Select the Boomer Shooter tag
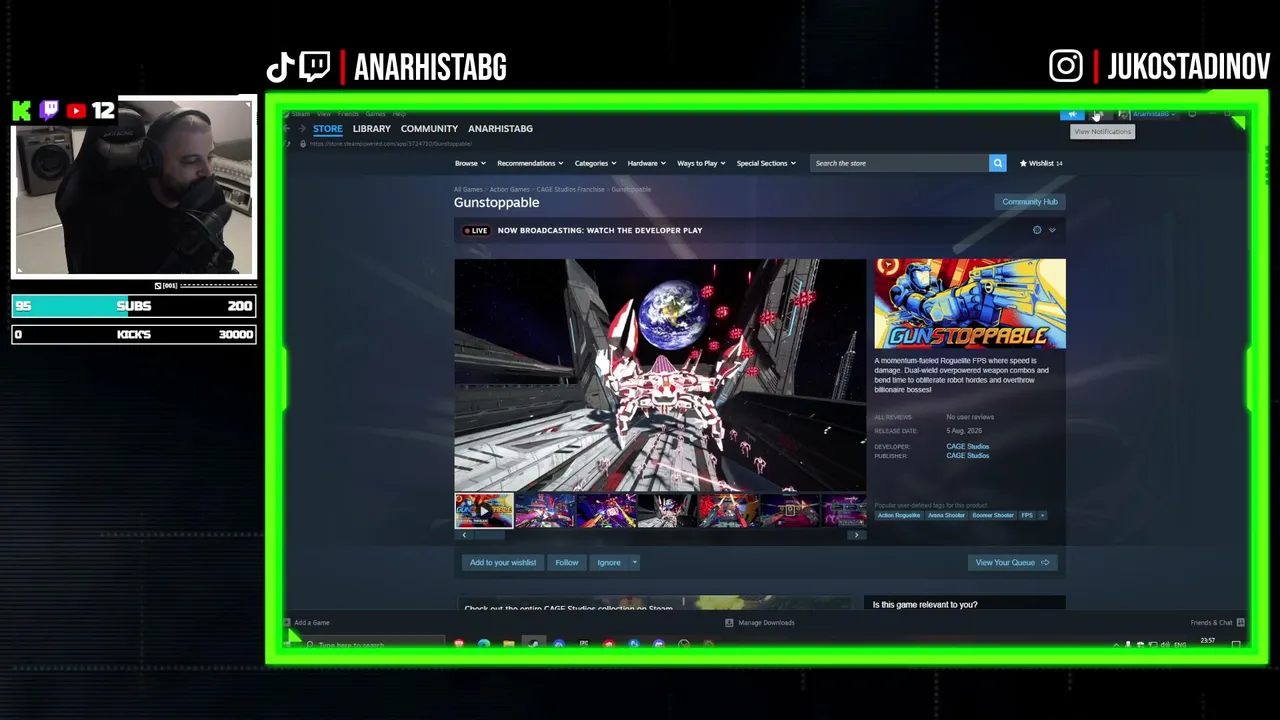This screenshot has width=1280, height=720. pos(993,515)
